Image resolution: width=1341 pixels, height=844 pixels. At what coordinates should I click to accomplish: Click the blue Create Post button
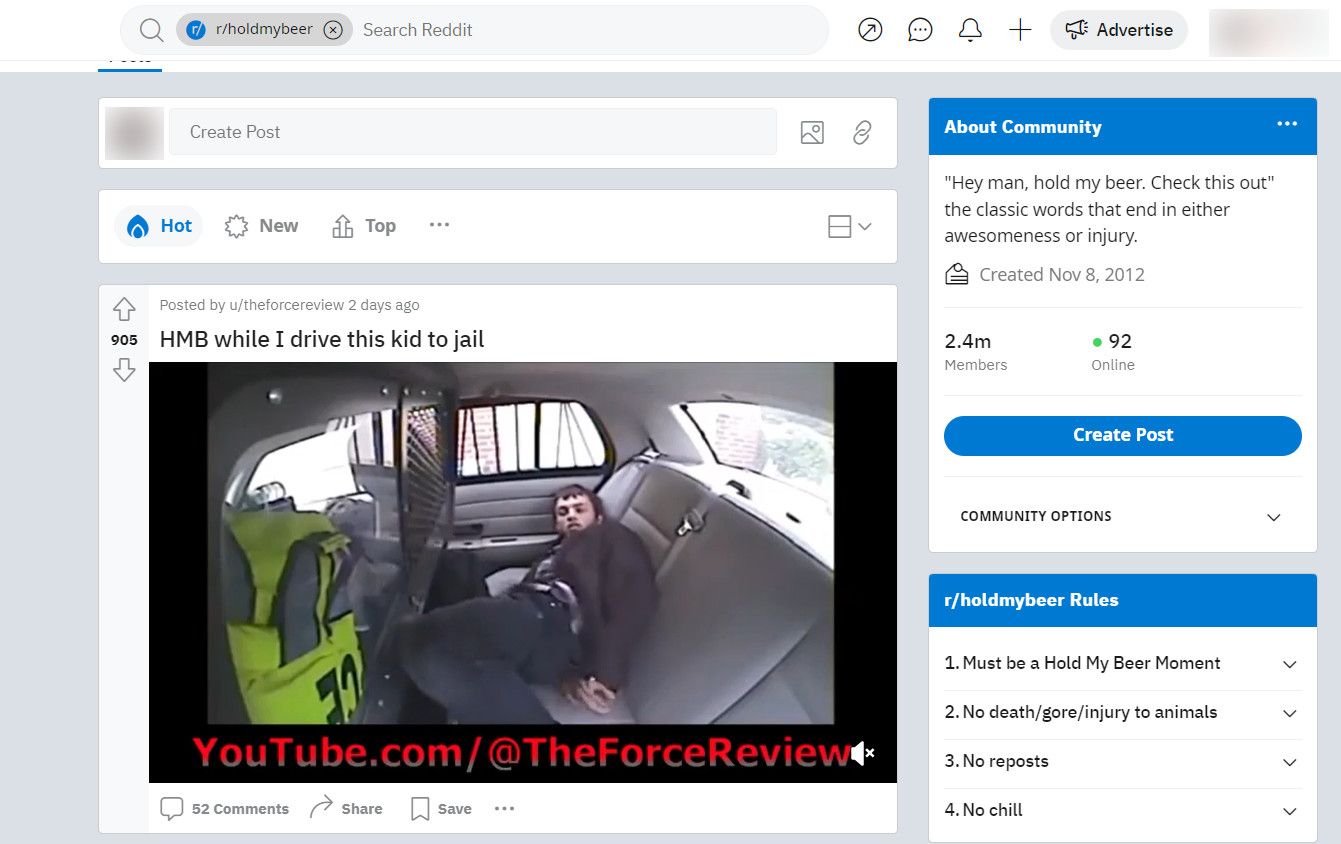(1122, 435)
